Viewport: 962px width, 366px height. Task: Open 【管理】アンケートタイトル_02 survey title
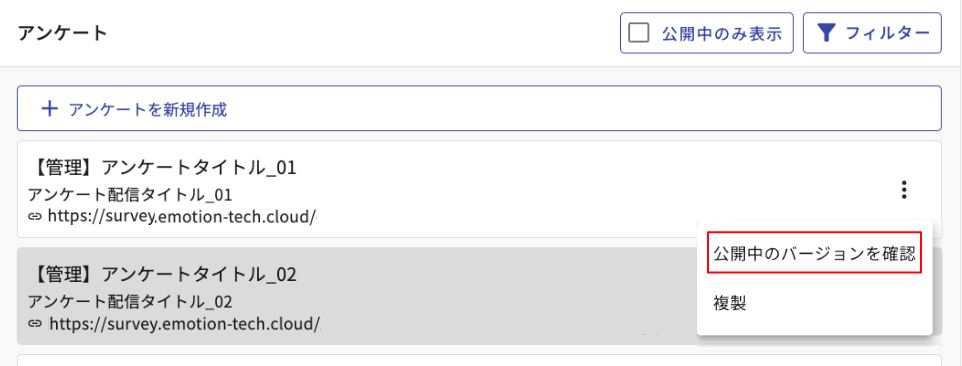163,274
